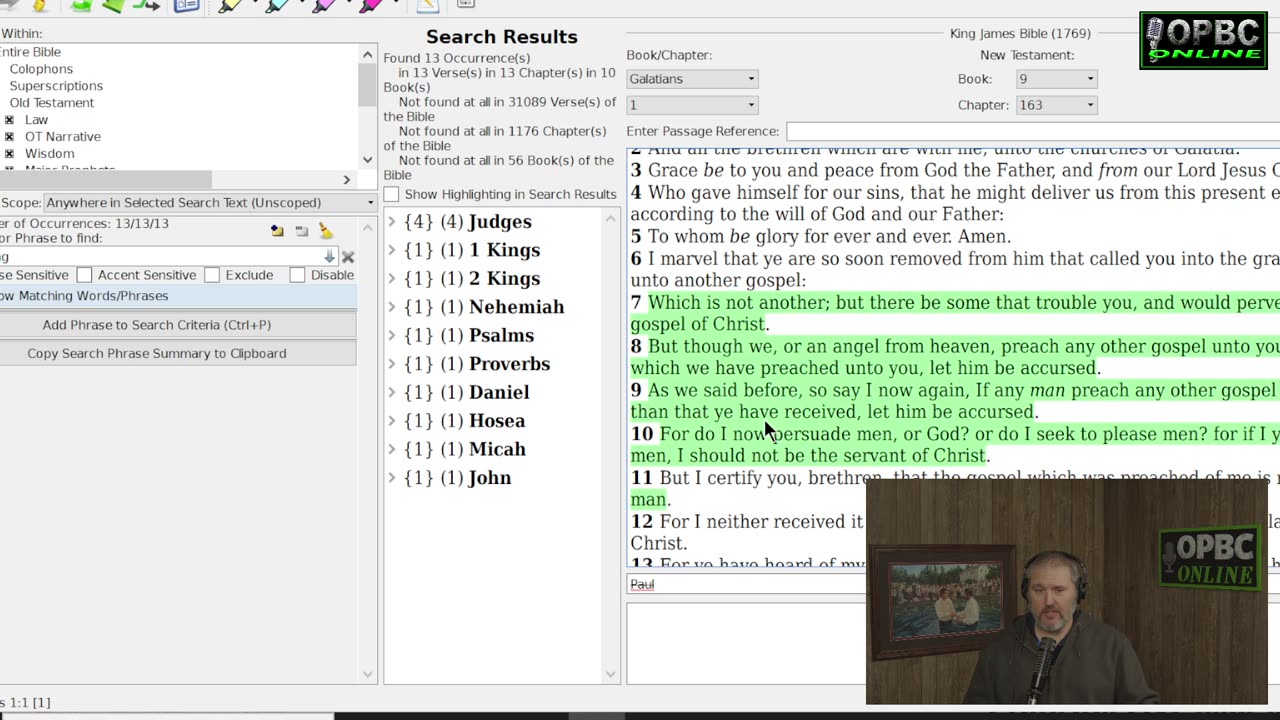
Task: Select Entire Bible in Search Within list
Action: click(30, 52)
